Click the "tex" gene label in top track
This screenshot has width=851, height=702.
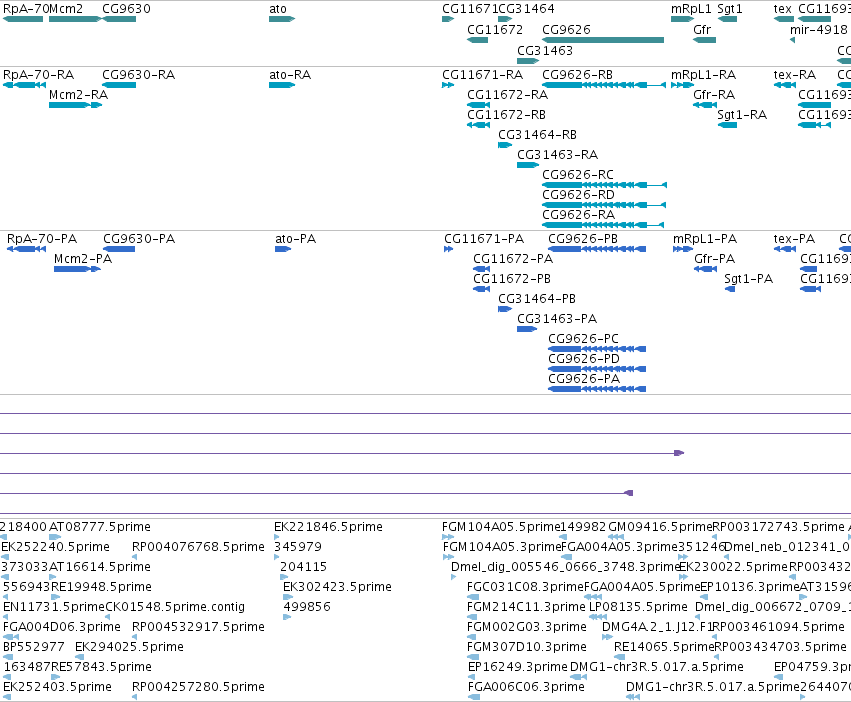783,9
